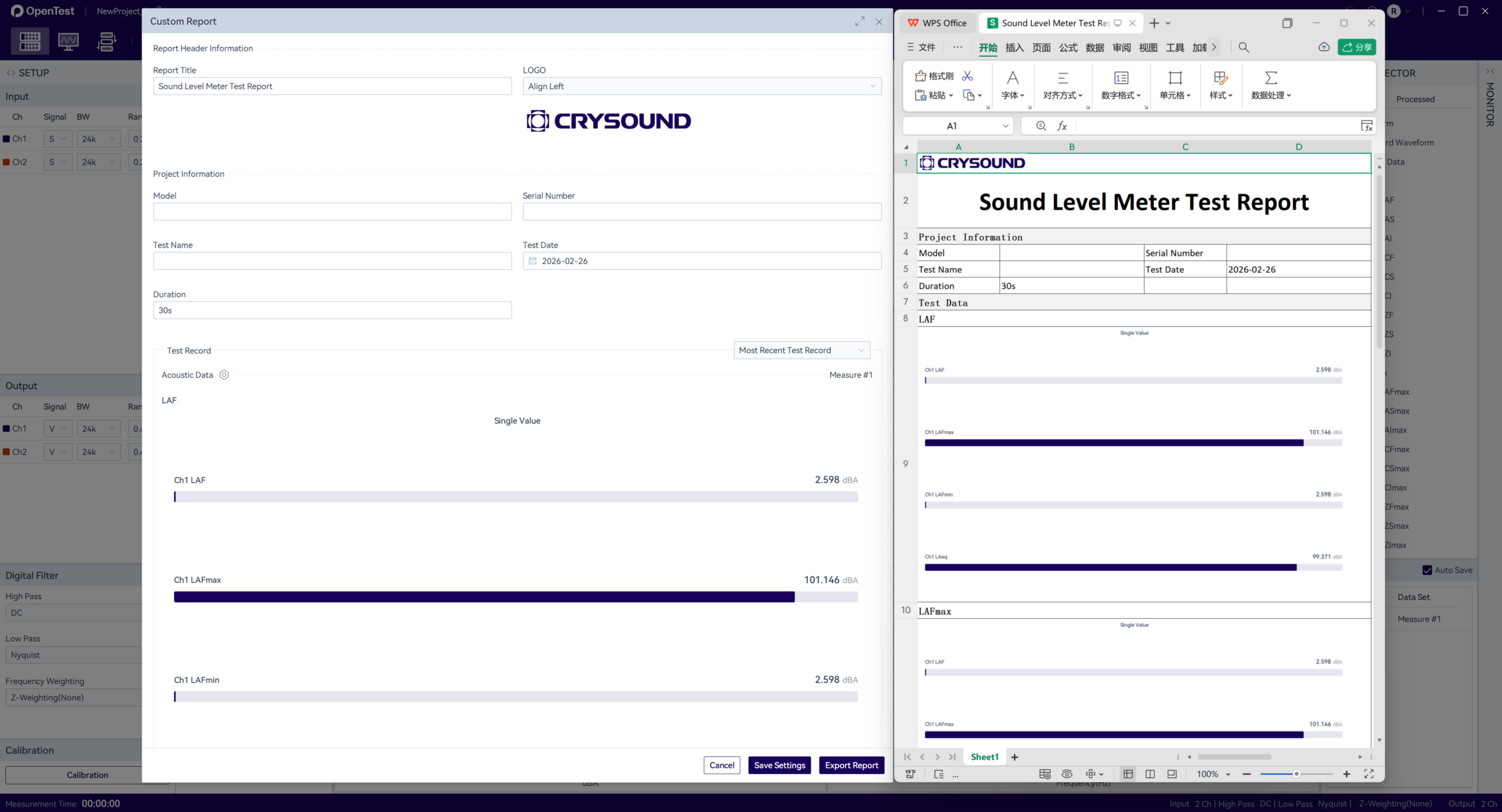Click the Export Report button
The width and height of the screenshot is (1502, 812).
coord(851,765)
